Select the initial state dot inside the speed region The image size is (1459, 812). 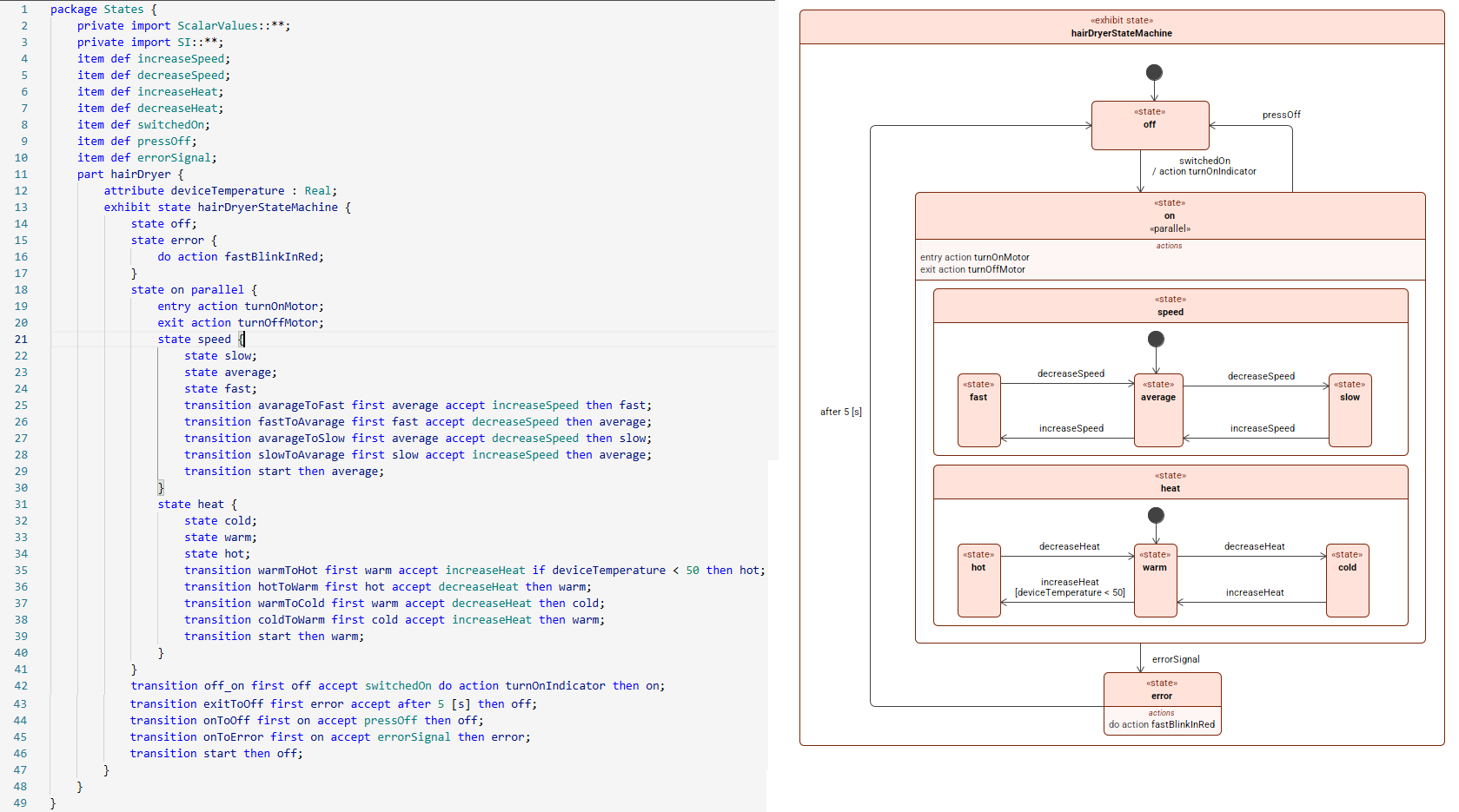[x=1156, y=339]
